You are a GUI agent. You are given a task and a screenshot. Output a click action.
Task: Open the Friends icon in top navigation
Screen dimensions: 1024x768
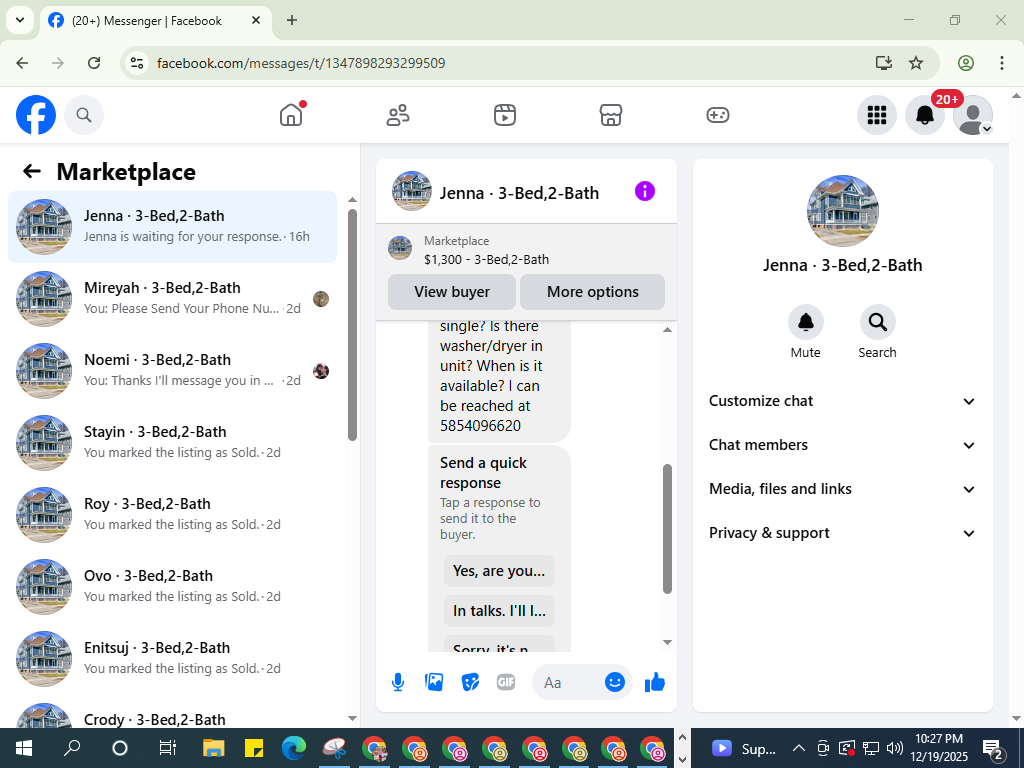[398, 115]
